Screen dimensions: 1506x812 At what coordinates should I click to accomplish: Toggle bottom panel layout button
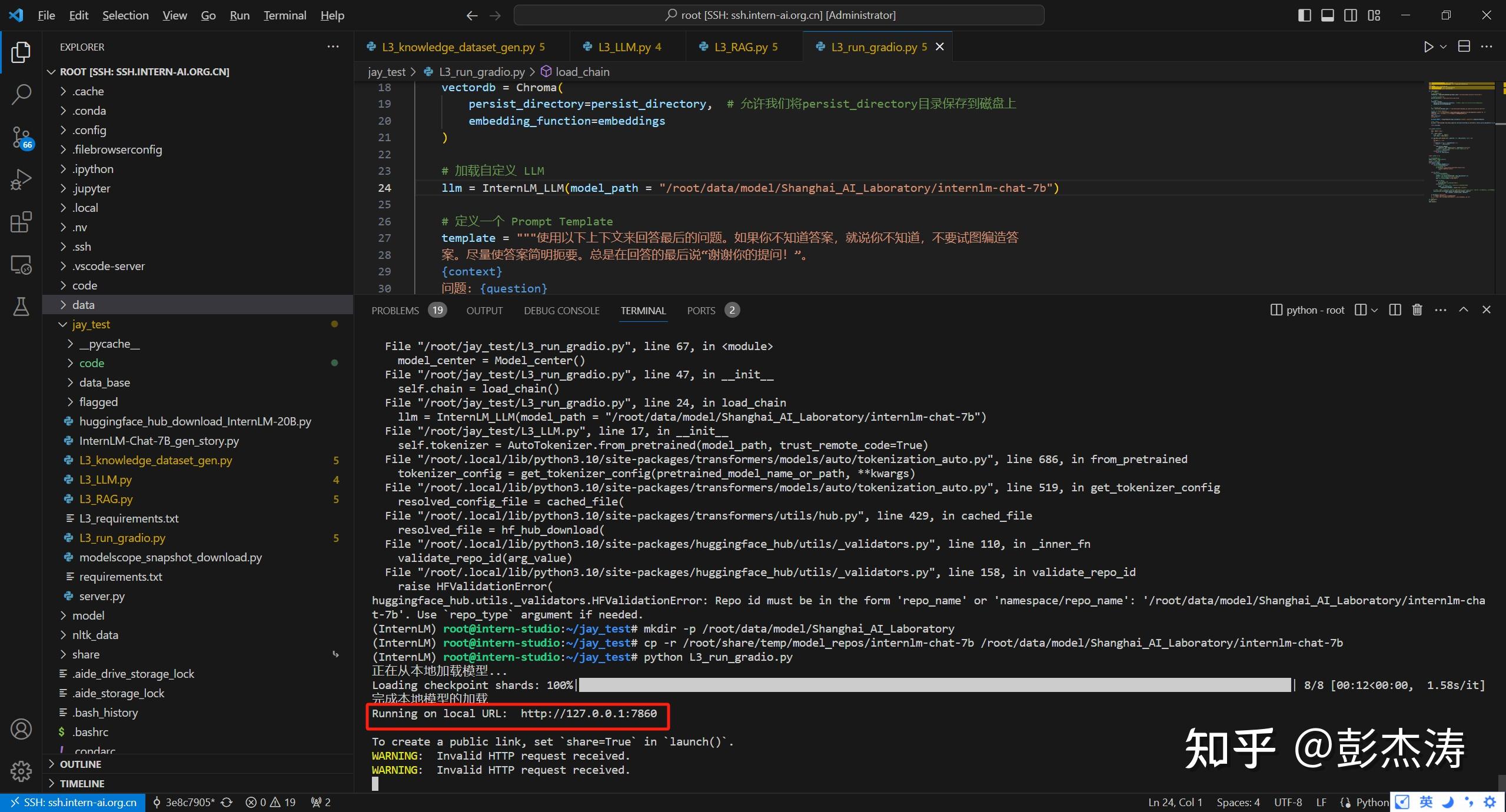click(1328, 15)
